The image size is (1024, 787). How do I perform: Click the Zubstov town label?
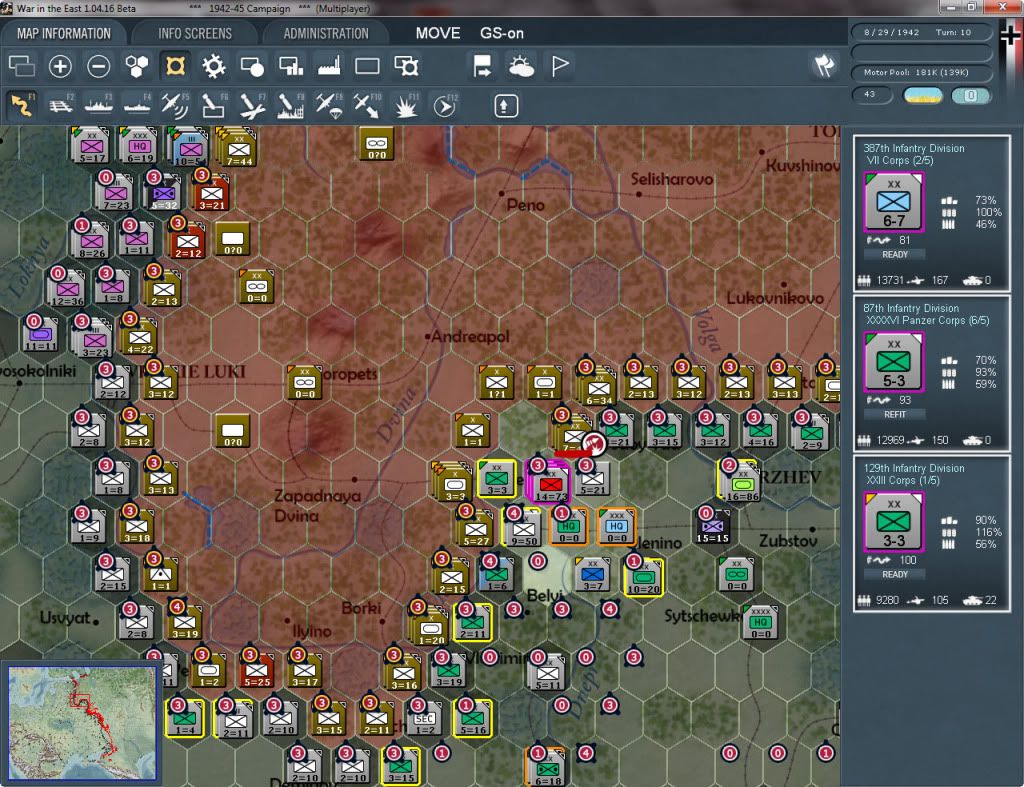788,541
